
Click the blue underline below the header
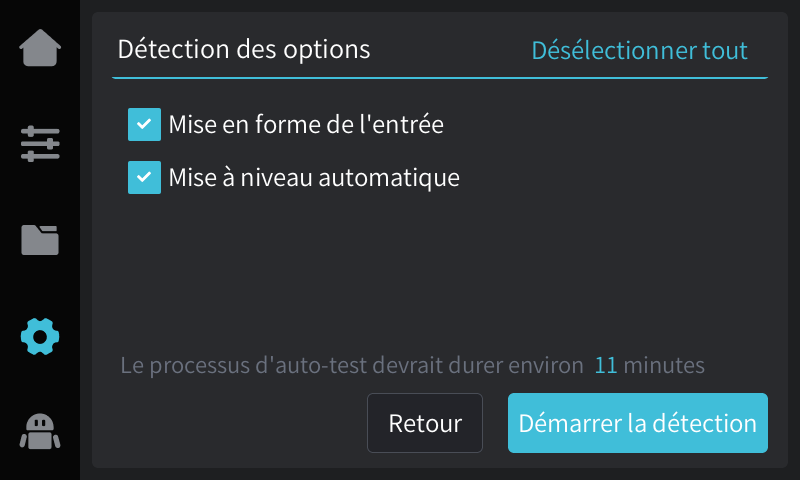pyautogui.click(x=440, y=77)
